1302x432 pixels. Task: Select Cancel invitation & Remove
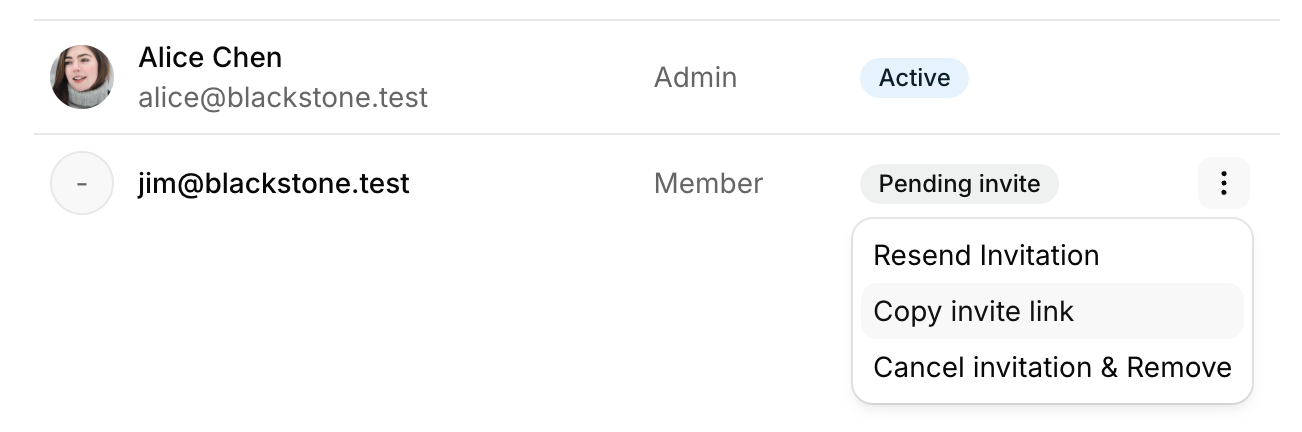click(x=1052, y=367)
